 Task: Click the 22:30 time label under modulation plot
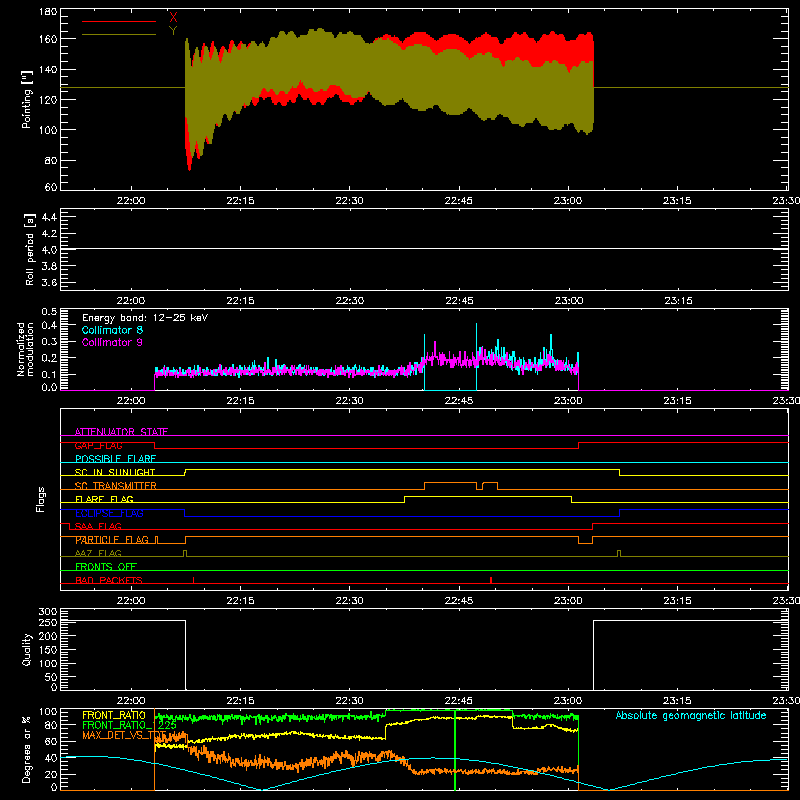pos(349,401)
